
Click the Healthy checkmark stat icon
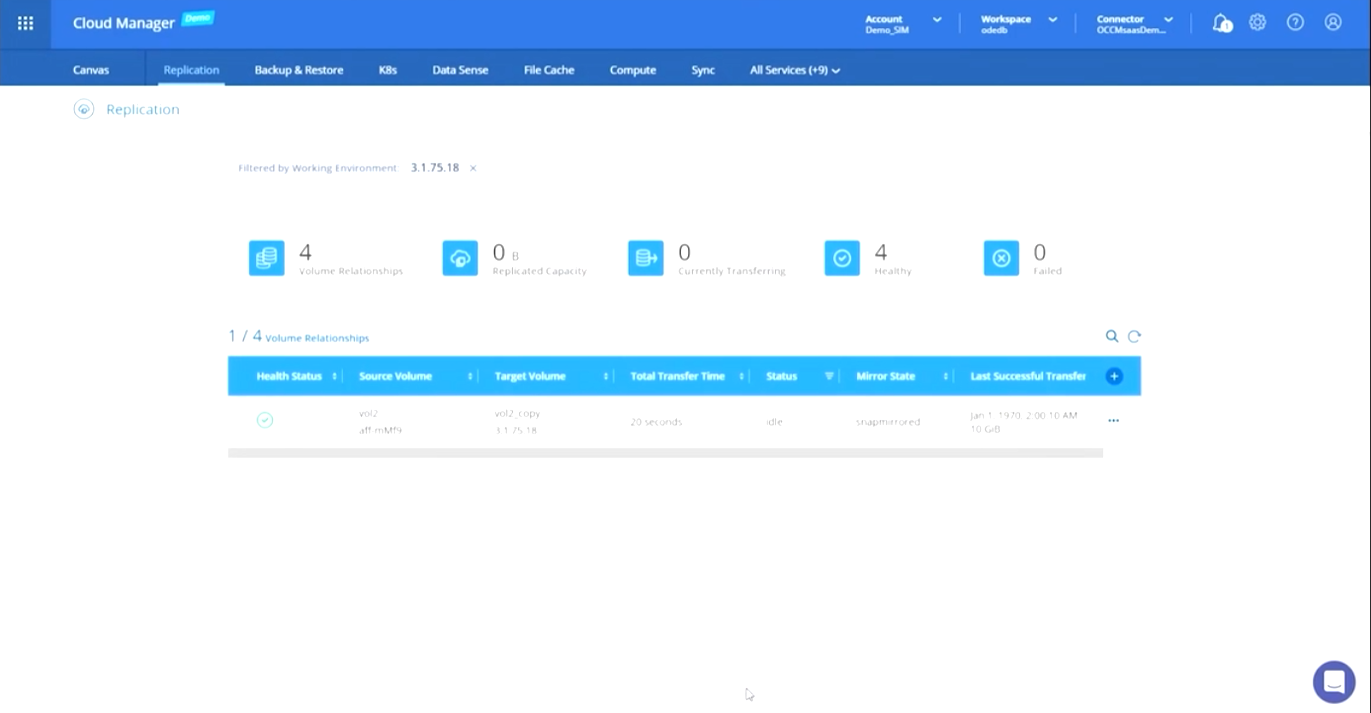(842, 258)
